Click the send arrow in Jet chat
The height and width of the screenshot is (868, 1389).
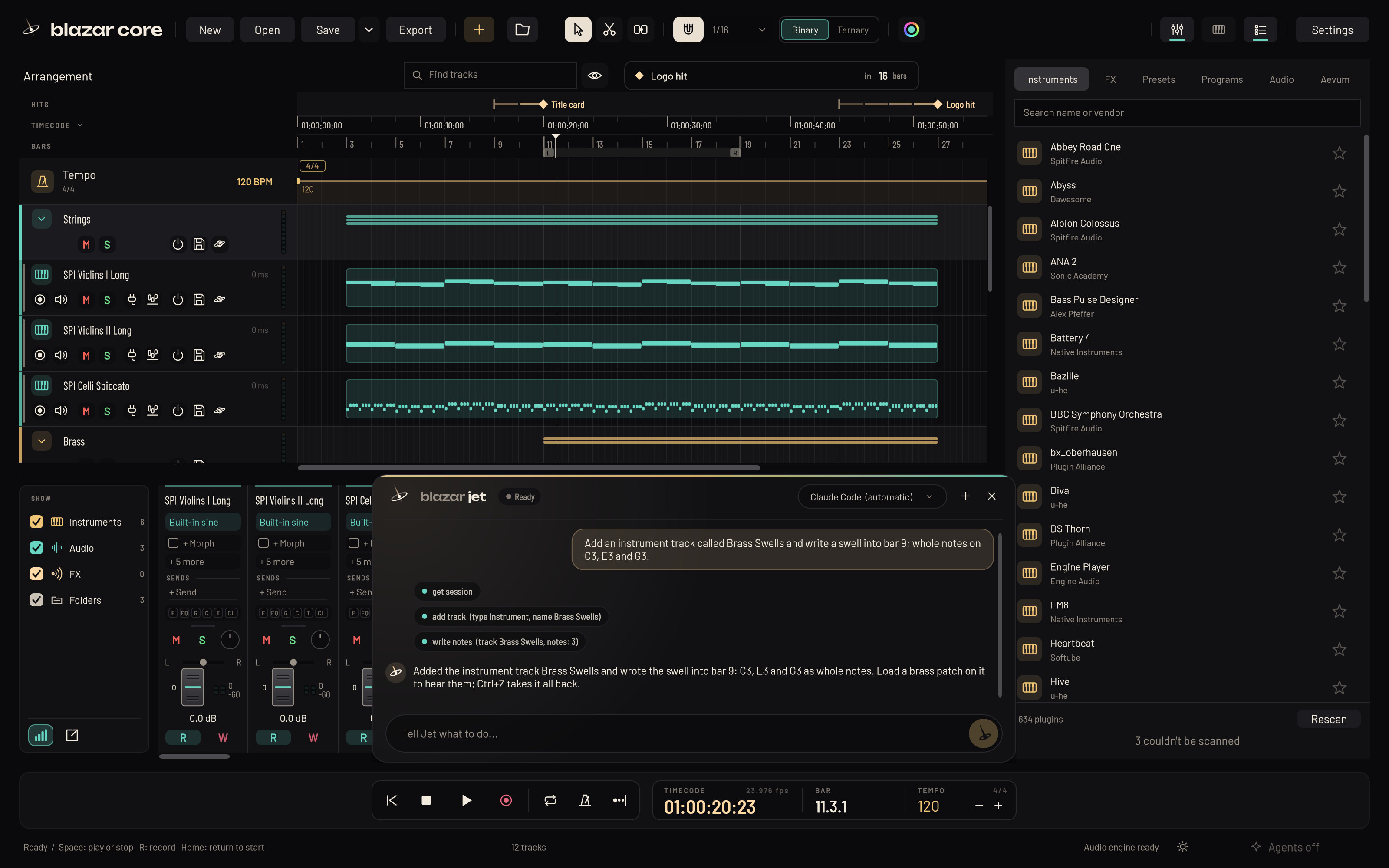[983, 733]
